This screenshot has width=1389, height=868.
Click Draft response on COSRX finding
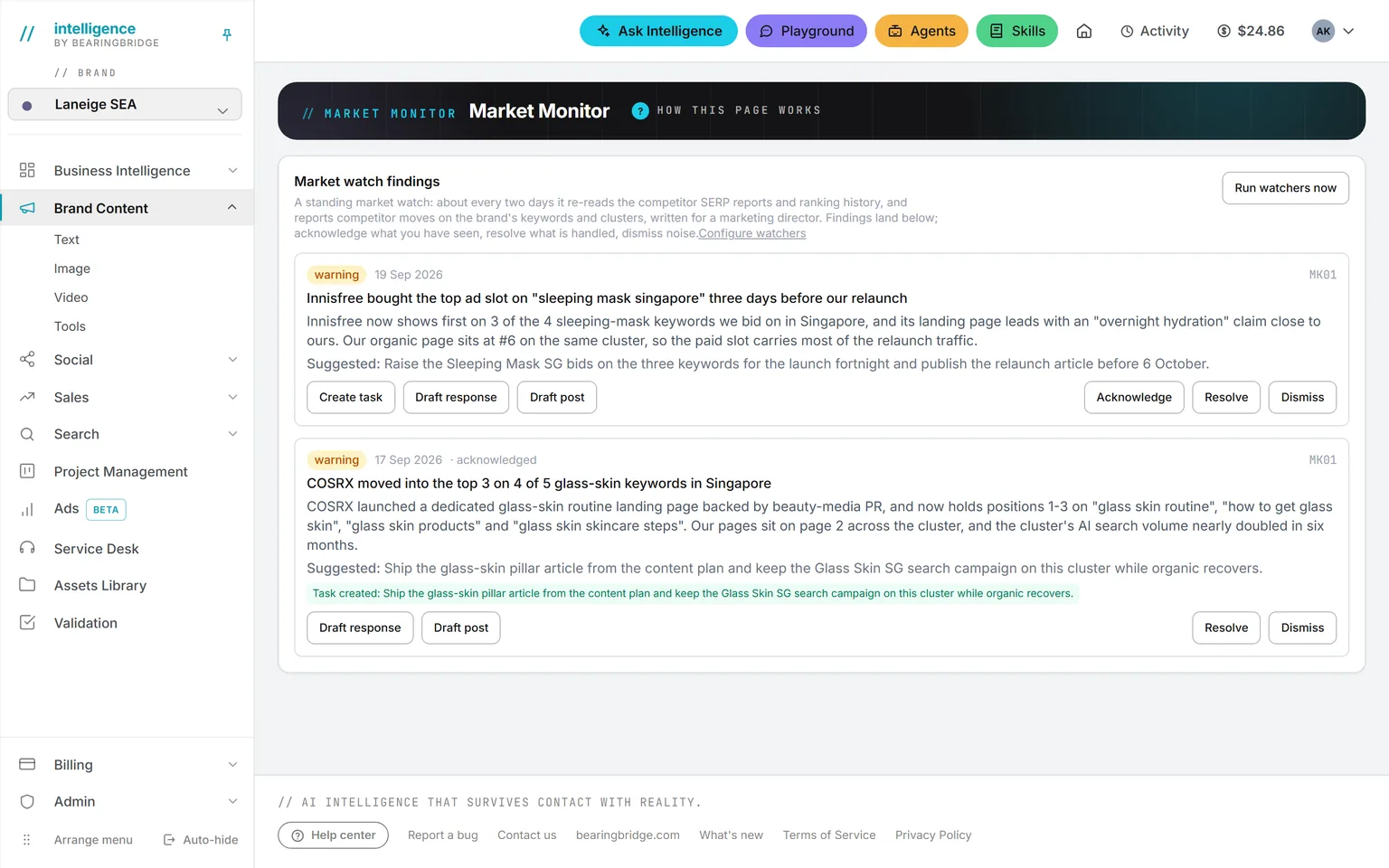pyautogui.click(x=360, y=627)
